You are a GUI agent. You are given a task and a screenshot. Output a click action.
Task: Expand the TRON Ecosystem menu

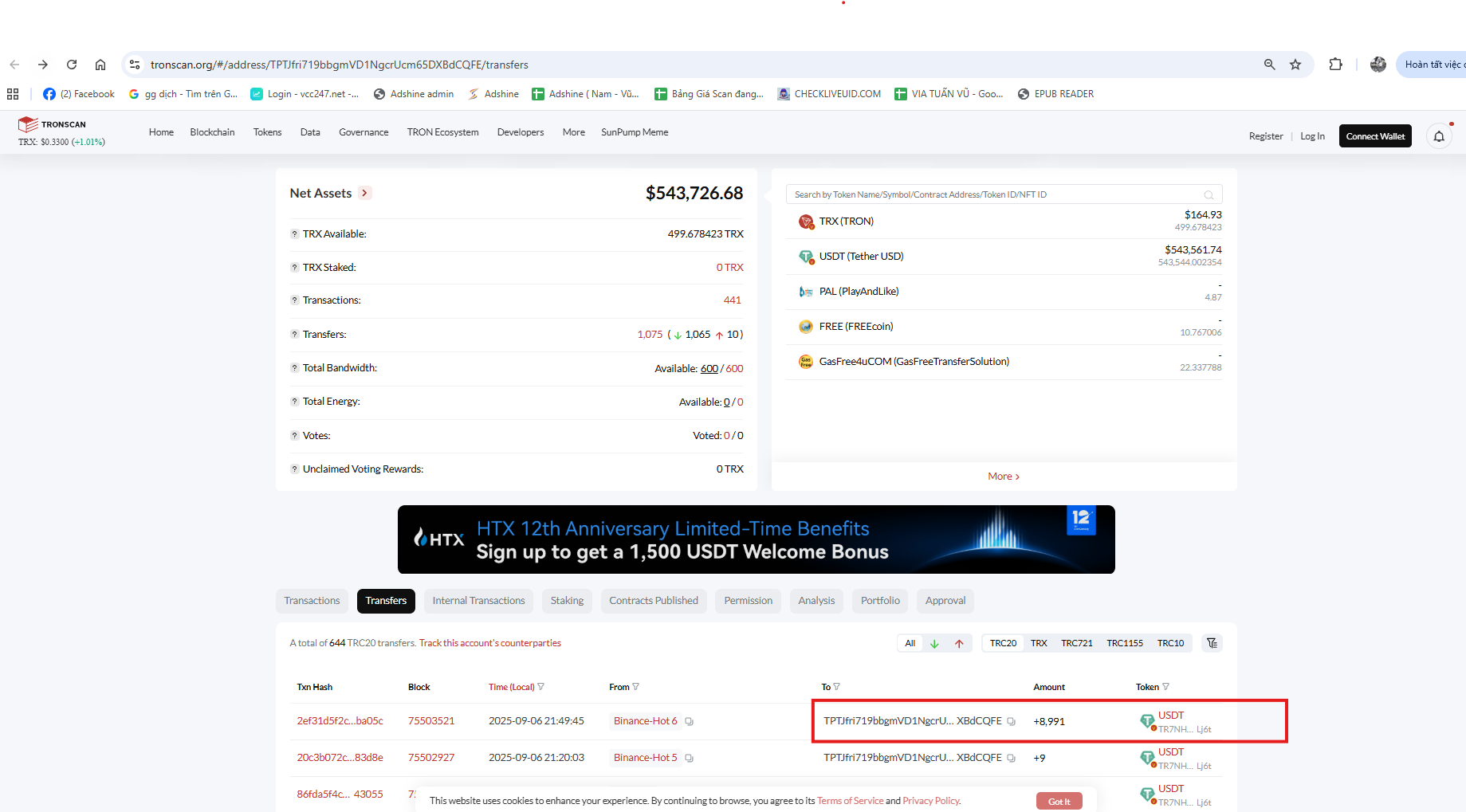[442, 132]
